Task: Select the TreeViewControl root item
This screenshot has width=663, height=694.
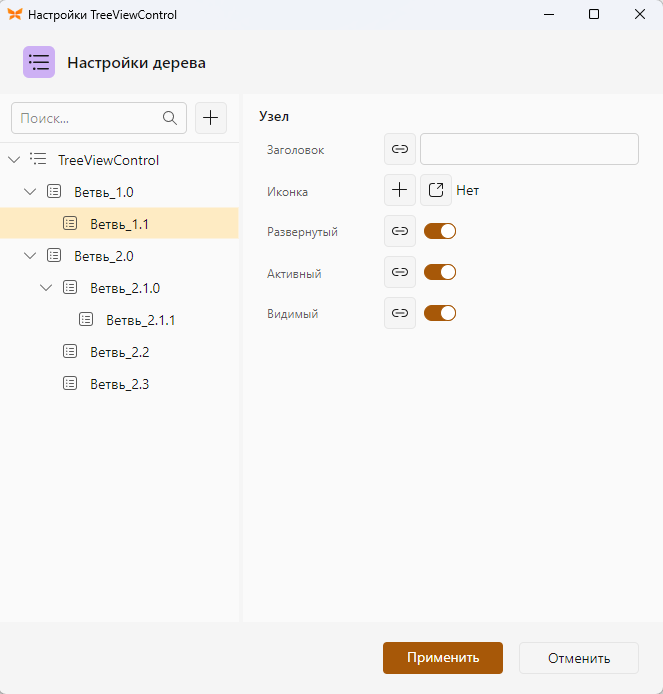Action: (119, 160)
